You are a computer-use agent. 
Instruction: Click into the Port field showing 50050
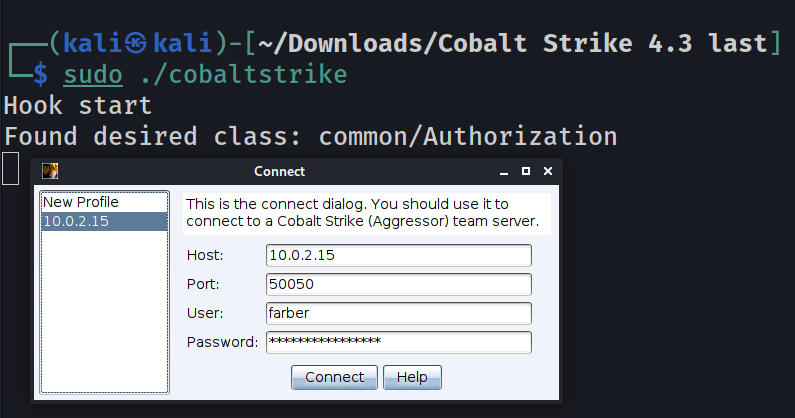[398, 284]
